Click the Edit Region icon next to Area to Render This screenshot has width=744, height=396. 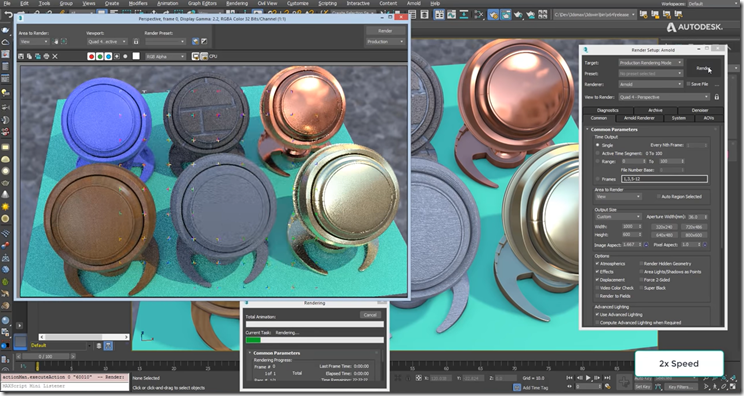56,42
